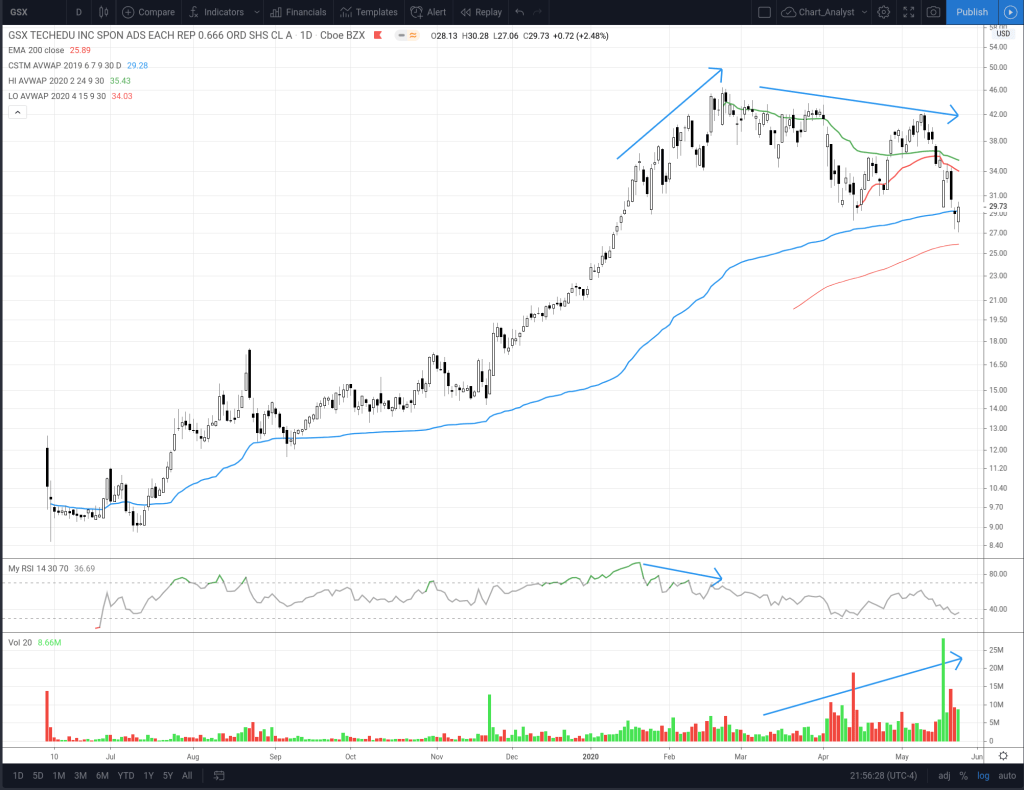Open the time axis settings gear
The width and height of the screenshot is (1024, 790).
coord(1003,756)
